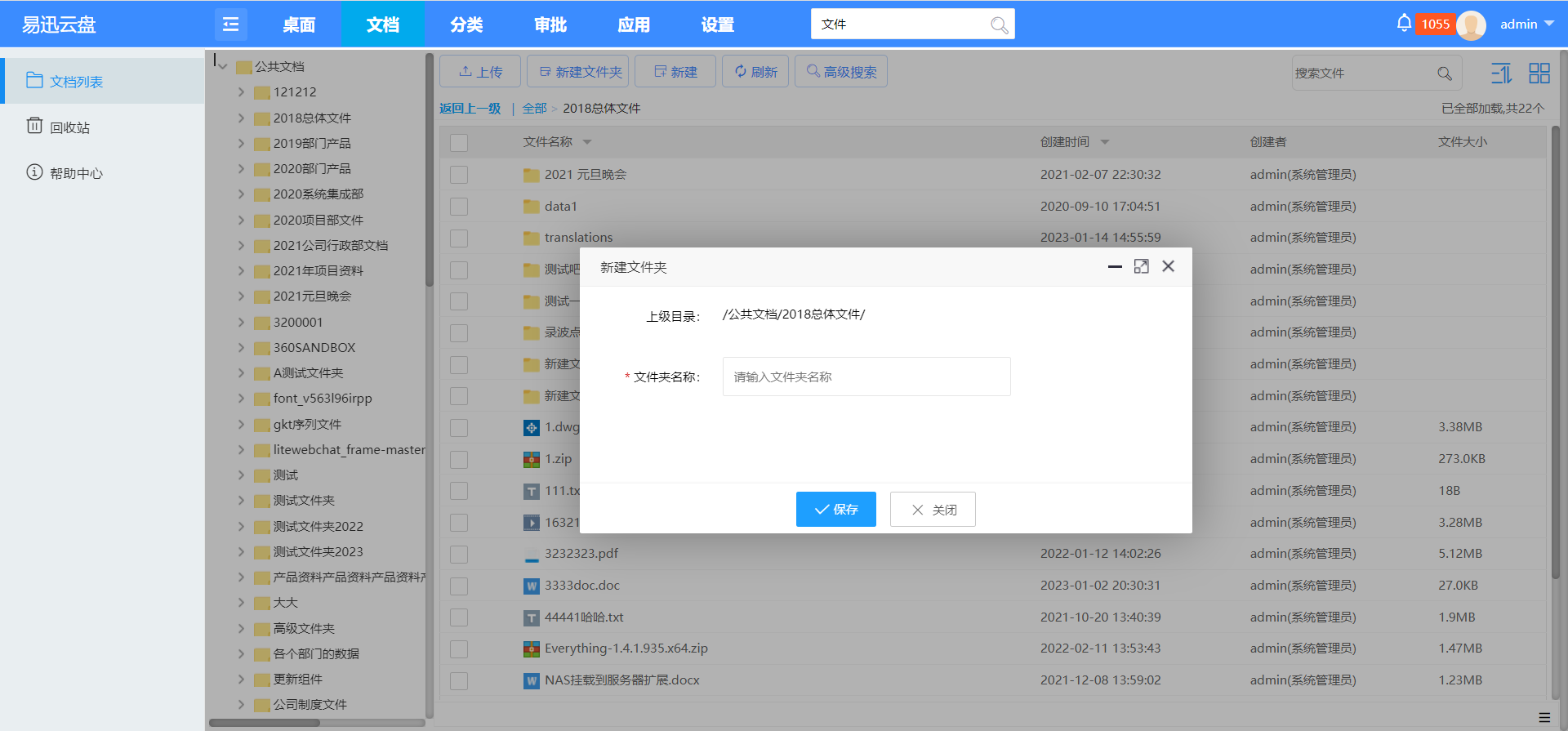Check the translations row checkbox
Screen dimensions: 1568x731
(x=459, y=238)
